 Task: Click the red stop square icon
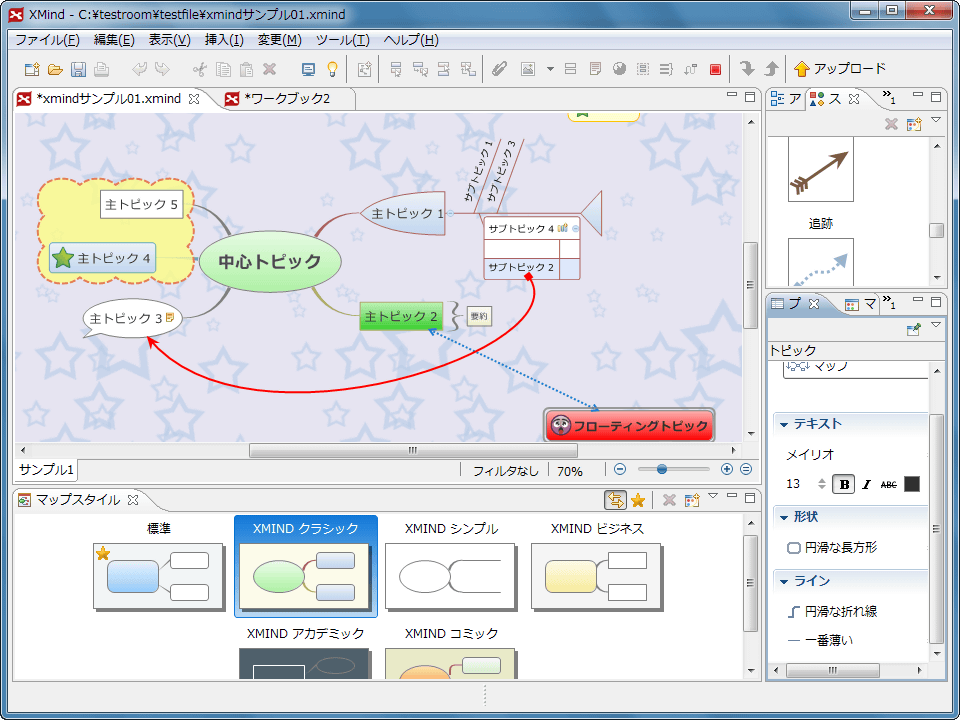click(x=715, y=69)
